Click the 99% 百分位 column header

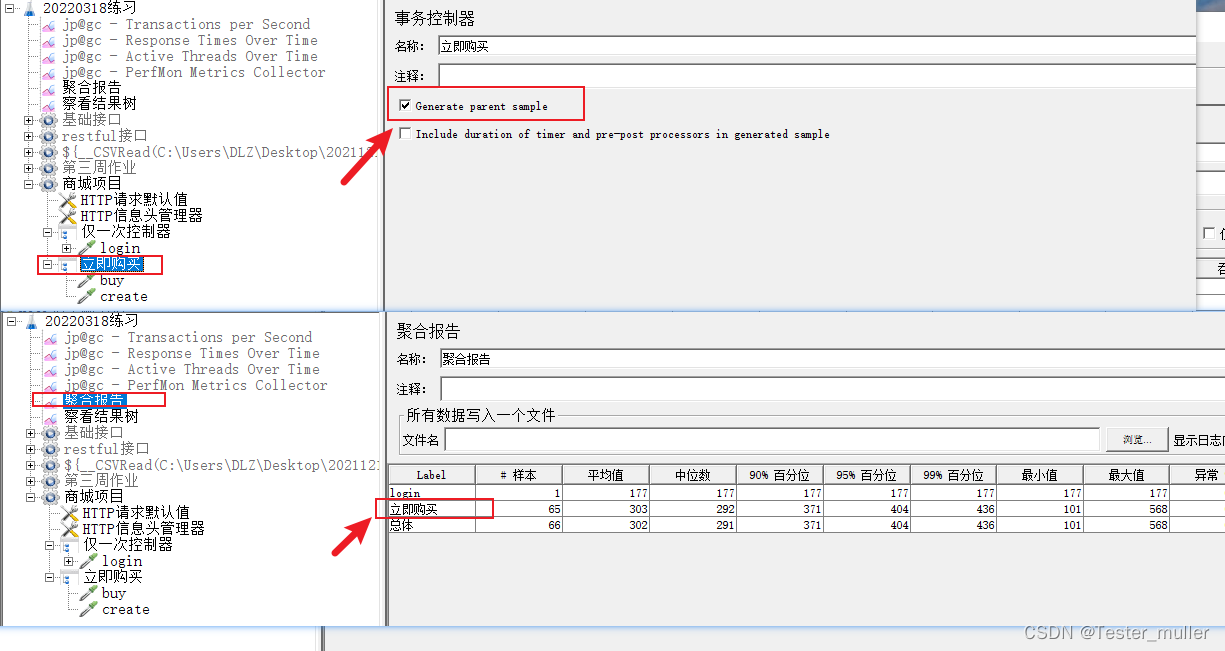point(954,475)
